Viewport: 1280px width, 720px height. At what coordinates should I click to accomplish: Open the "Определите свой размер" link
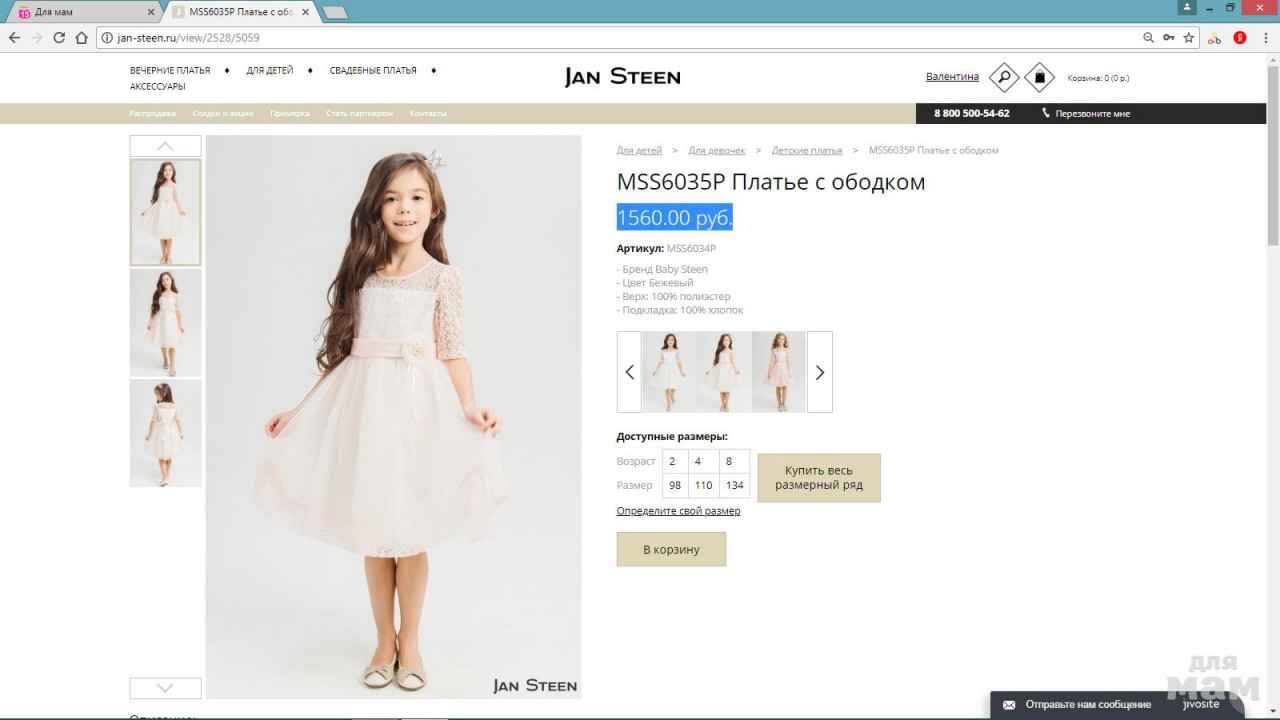click(x=678, y=511)
